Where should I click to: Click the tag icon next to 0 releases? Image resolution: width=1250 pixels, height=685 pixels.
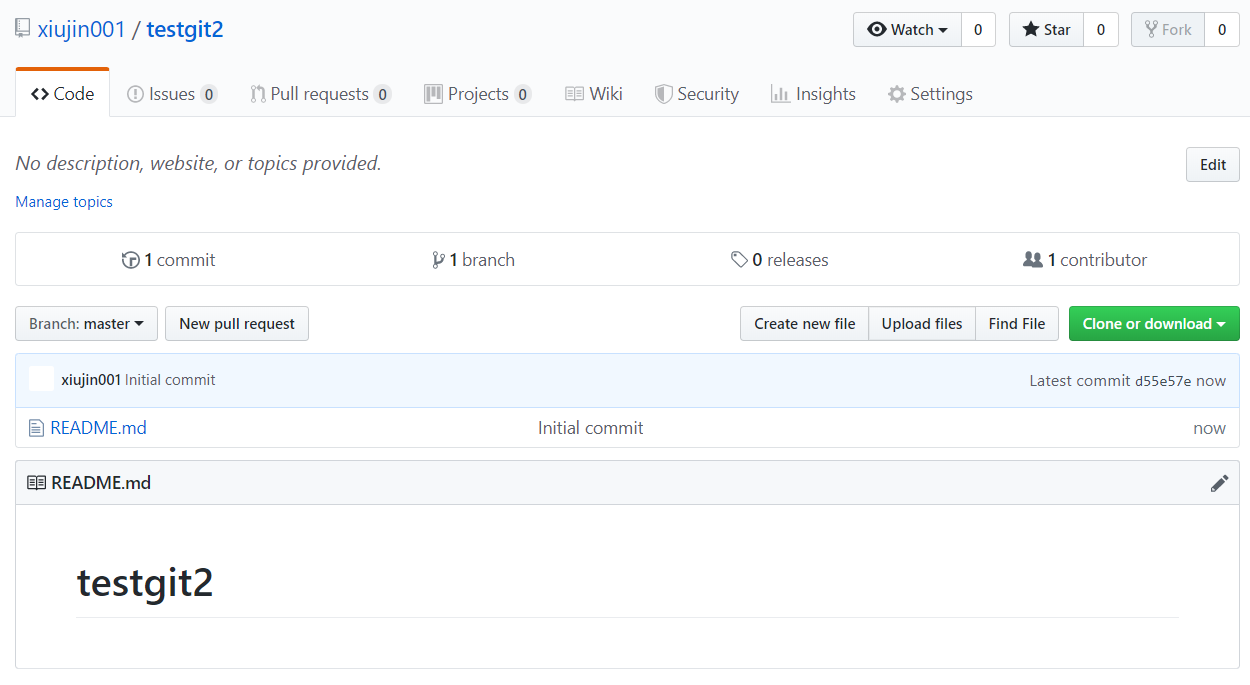[739, 260]
